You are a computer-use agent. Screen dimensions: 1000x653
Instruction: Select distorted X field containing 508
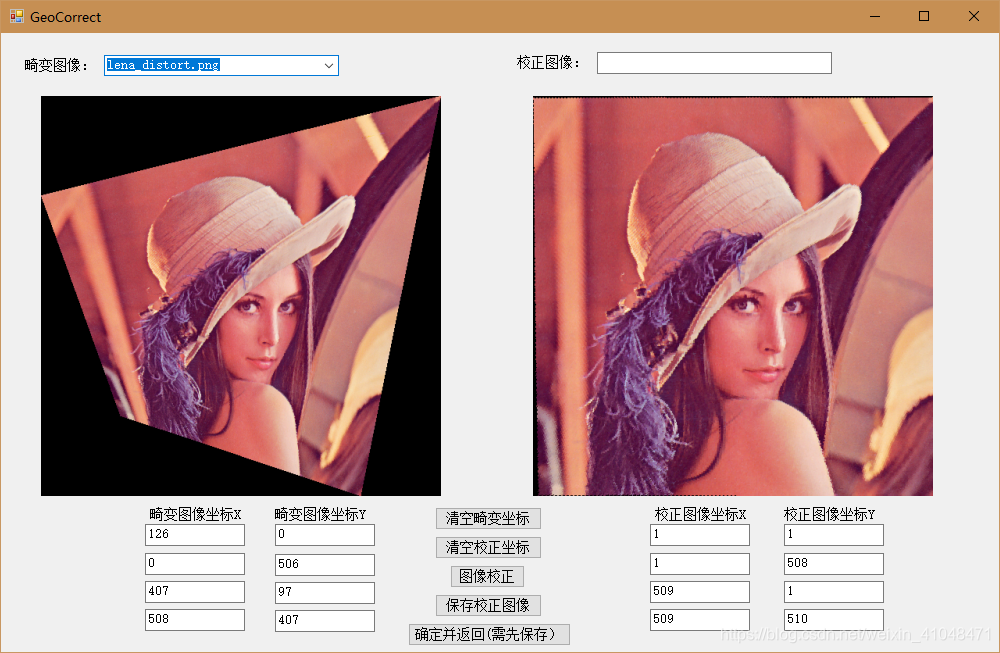tap(195, 619)
